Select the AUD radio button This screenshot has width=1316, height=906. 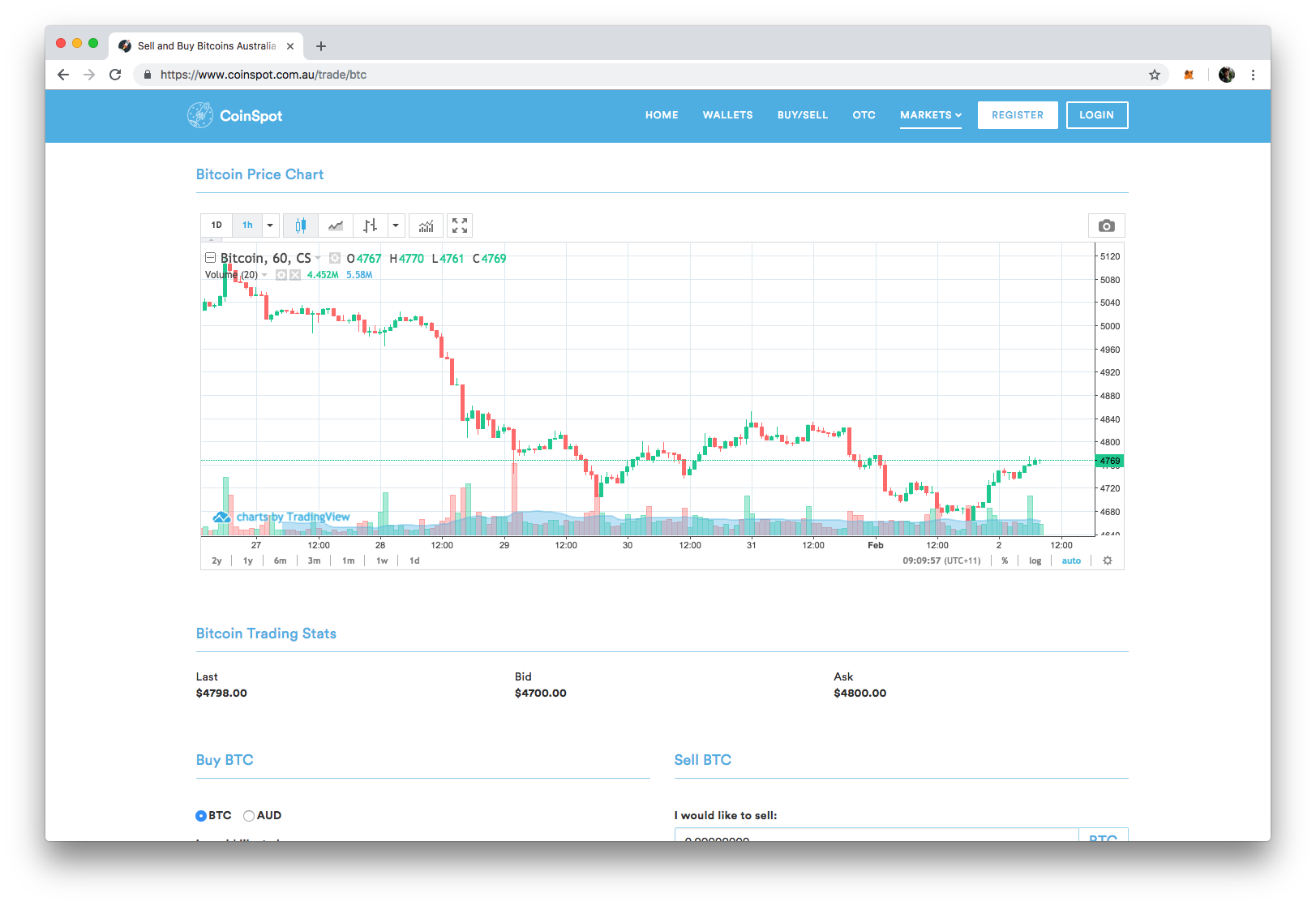[x=249, y=816]
